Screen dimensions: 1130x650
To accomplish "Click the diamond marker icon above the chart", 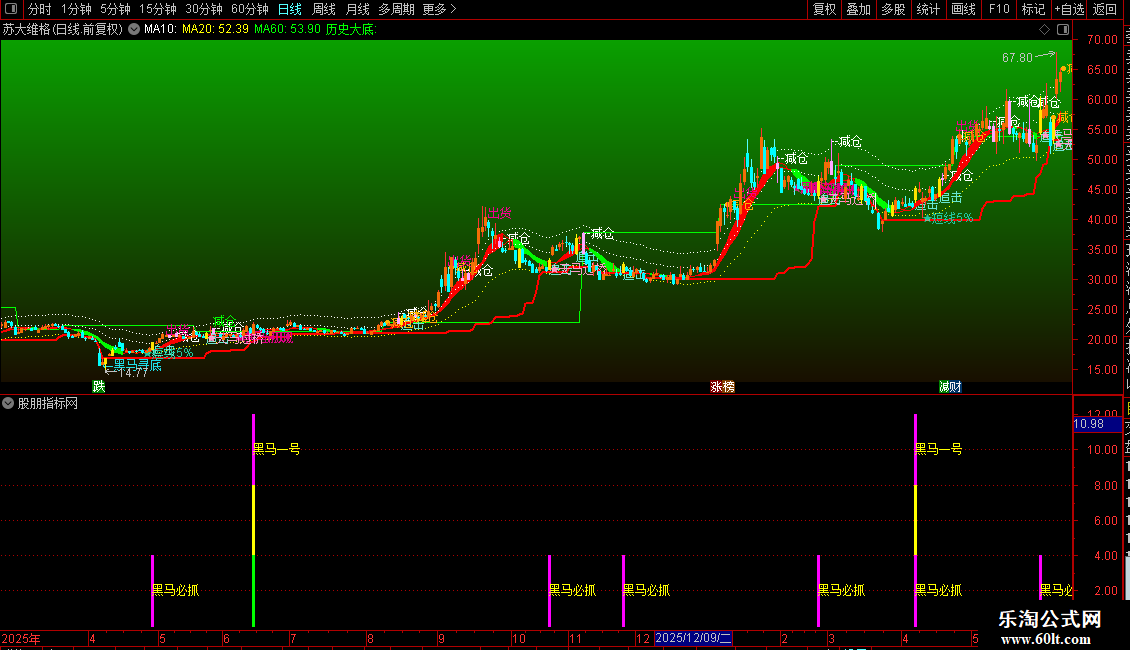I will [x=1044, y=29].
